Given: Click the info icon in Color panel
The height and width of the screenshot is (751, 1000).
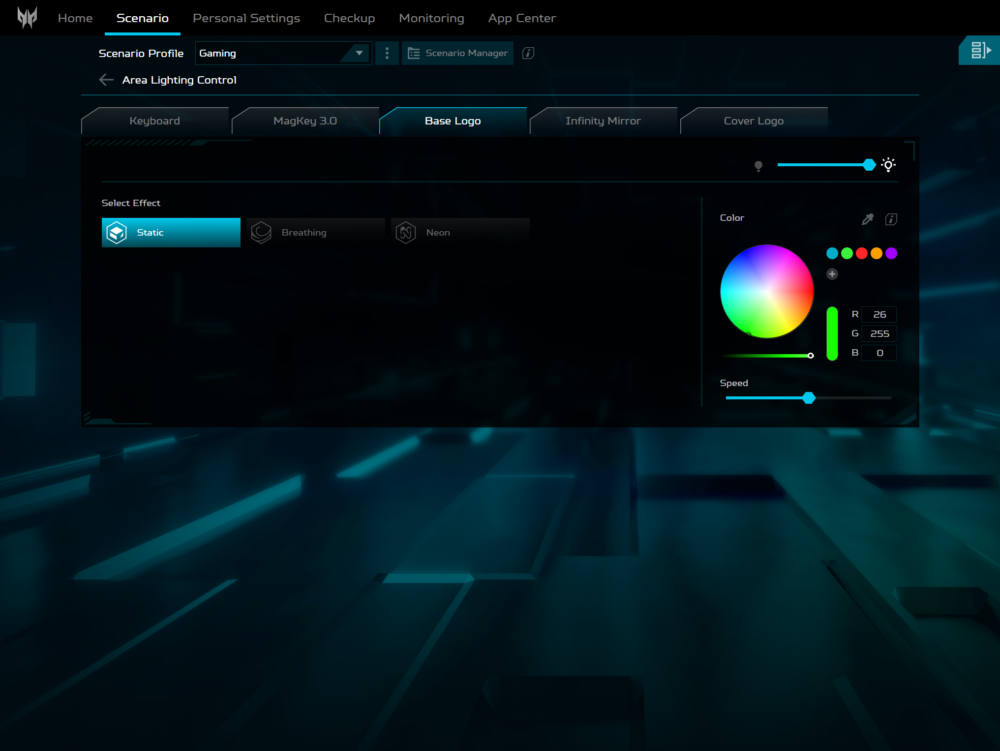Looking at the screenshot, I should pyautogui.click(x=891, y=219).
